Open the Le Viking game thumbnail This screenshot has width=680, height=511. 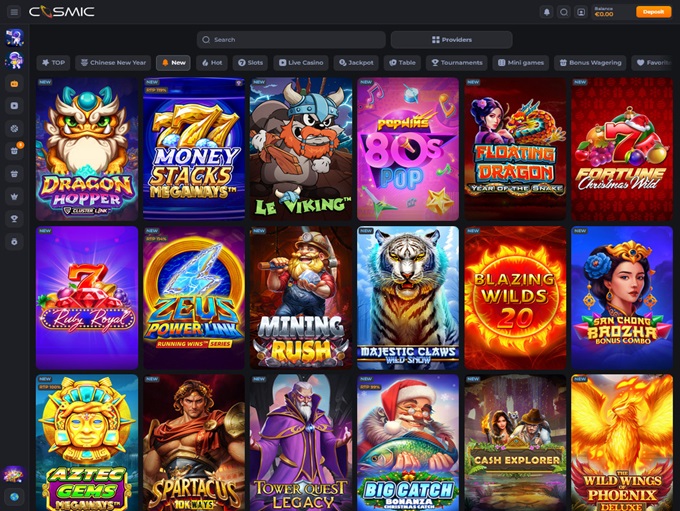click(x=301, y=148)
